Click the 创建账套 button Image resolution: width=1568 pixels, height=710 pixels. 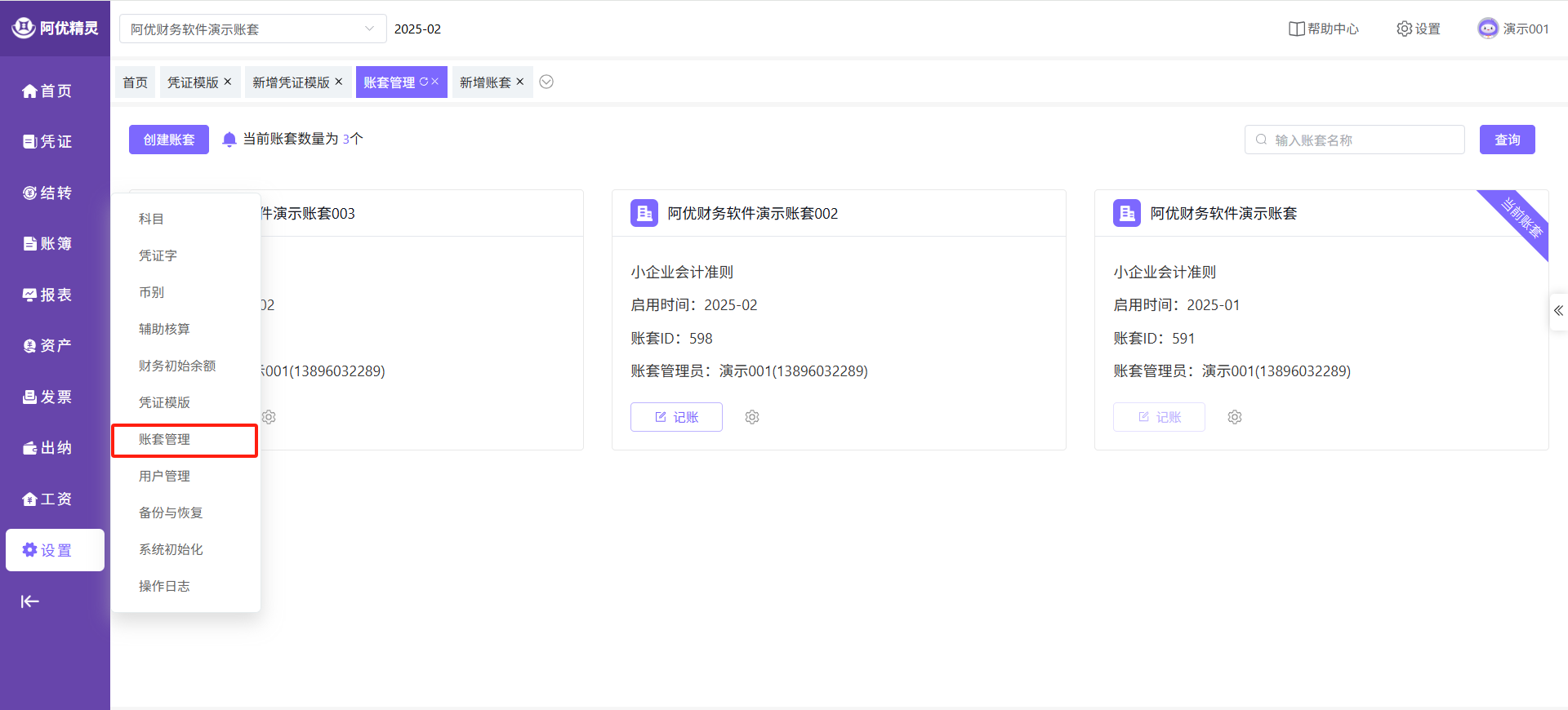pos(169,140)
